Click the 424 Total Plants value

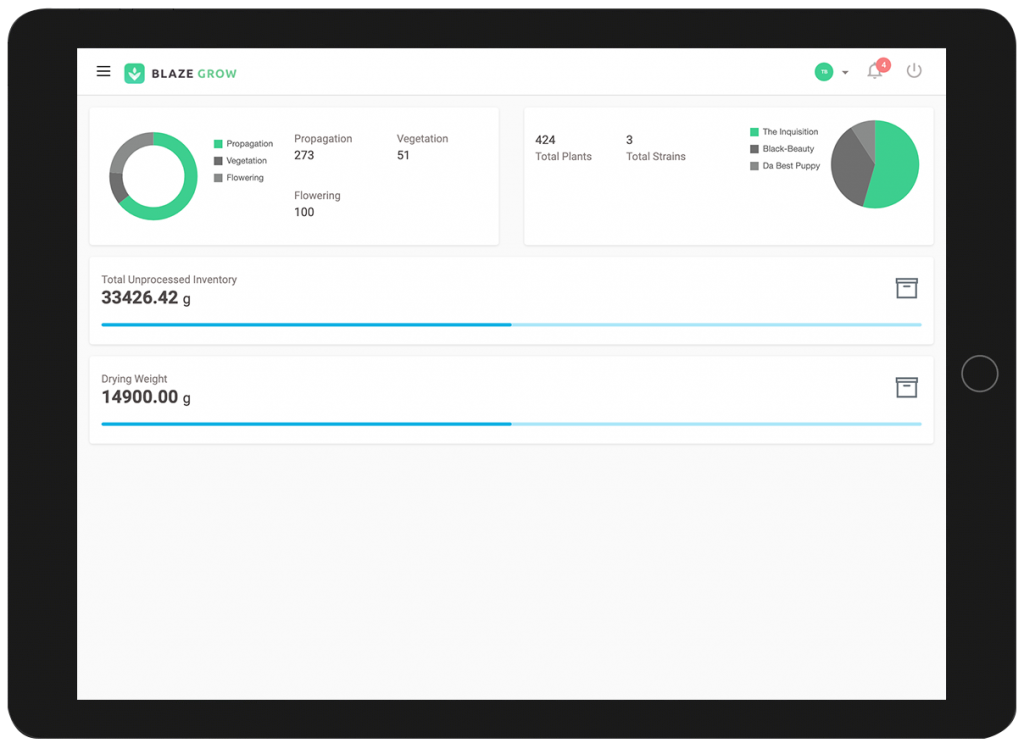click(x=545, y=140)
